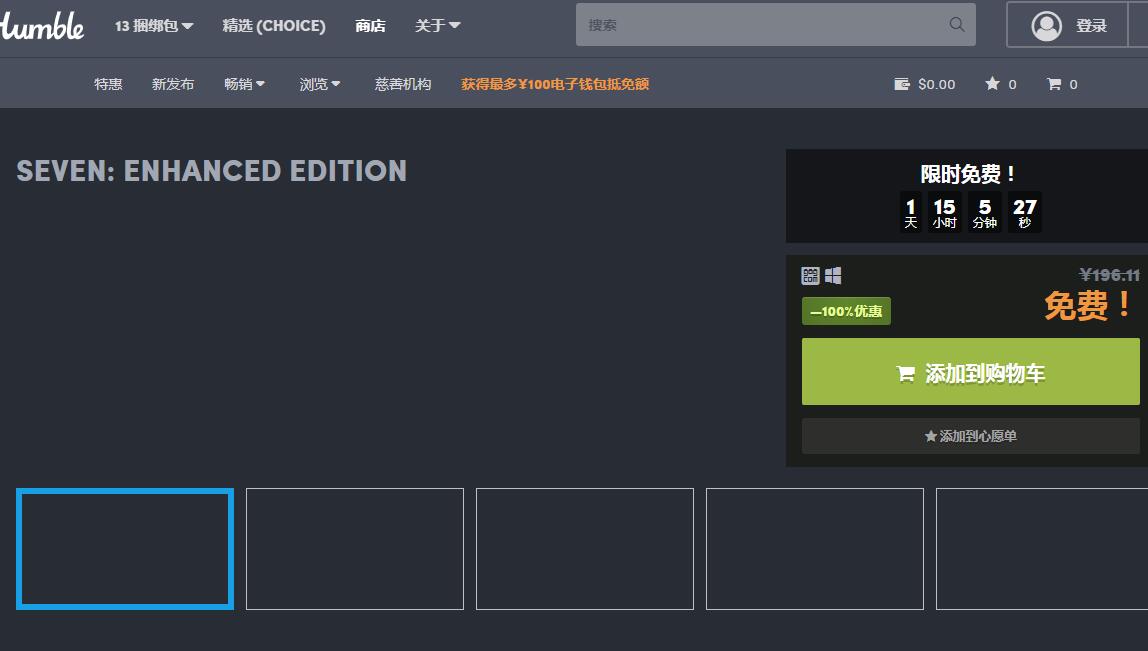Click the search magnifier icon
The height and width of the screenshot is (651, 1148).
click(956, 24)
